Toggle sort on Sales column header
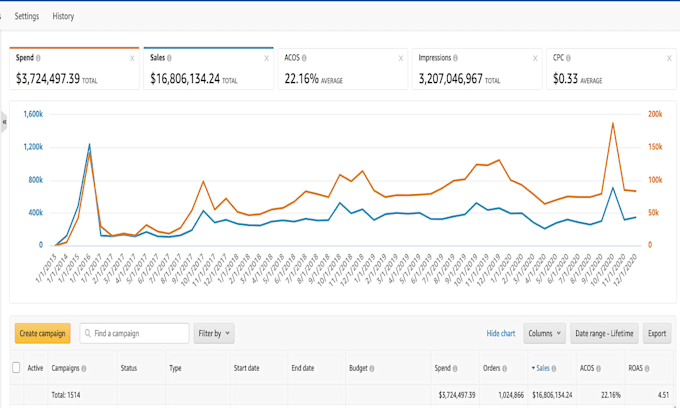 pos(541,368)
